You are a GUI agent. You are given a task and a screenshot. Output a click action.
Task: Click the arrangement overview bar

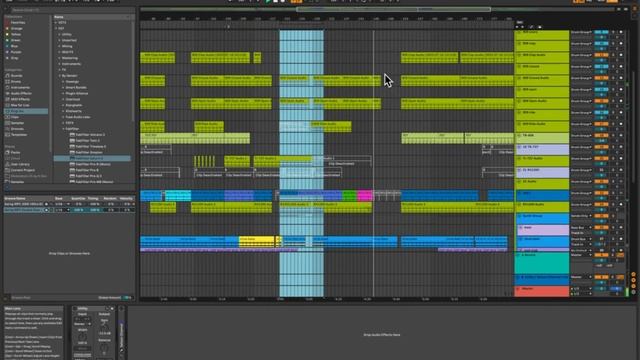[x=378, y=9]
